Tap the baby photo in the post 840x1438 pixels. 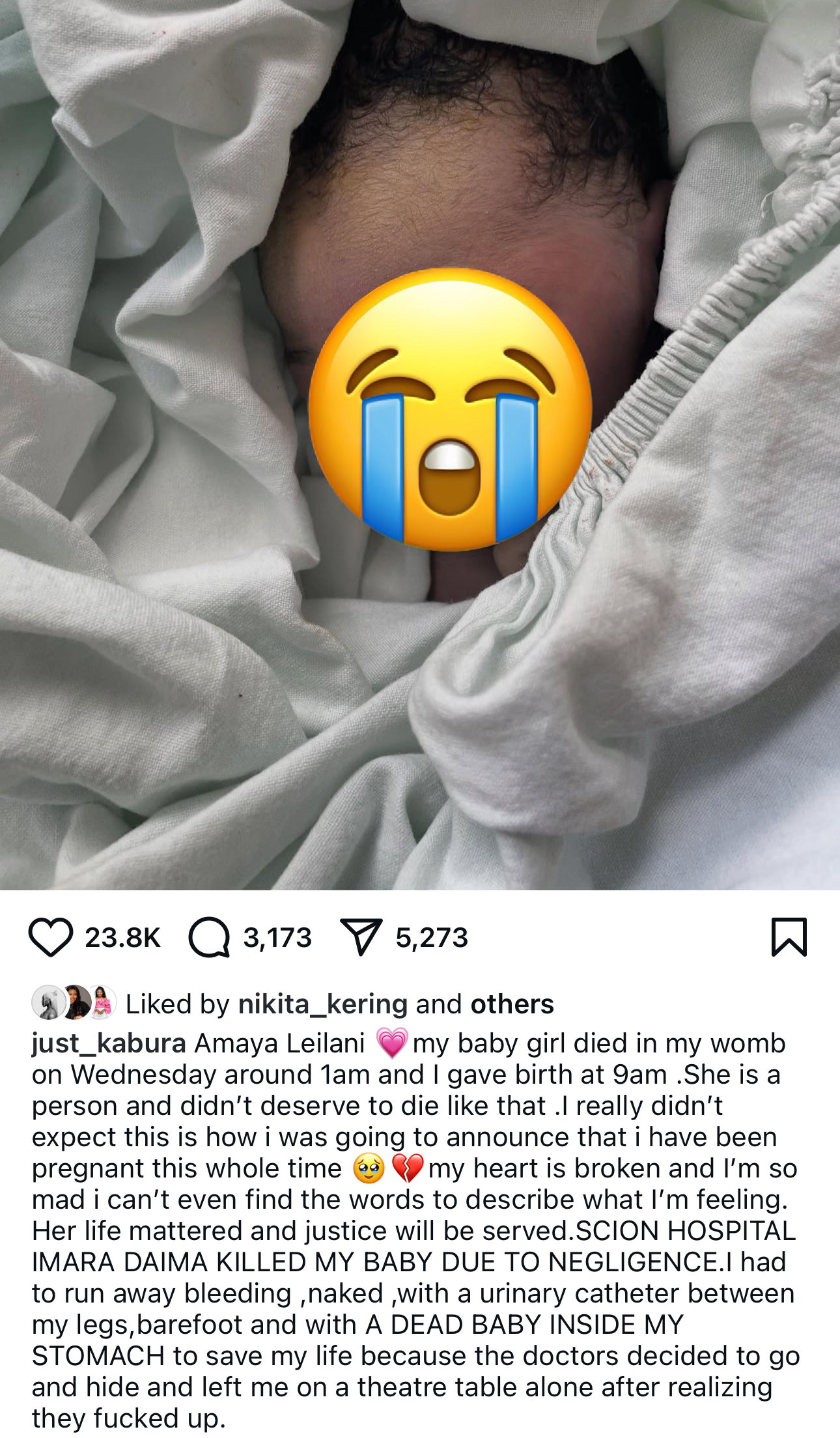[x=420, y=445]
